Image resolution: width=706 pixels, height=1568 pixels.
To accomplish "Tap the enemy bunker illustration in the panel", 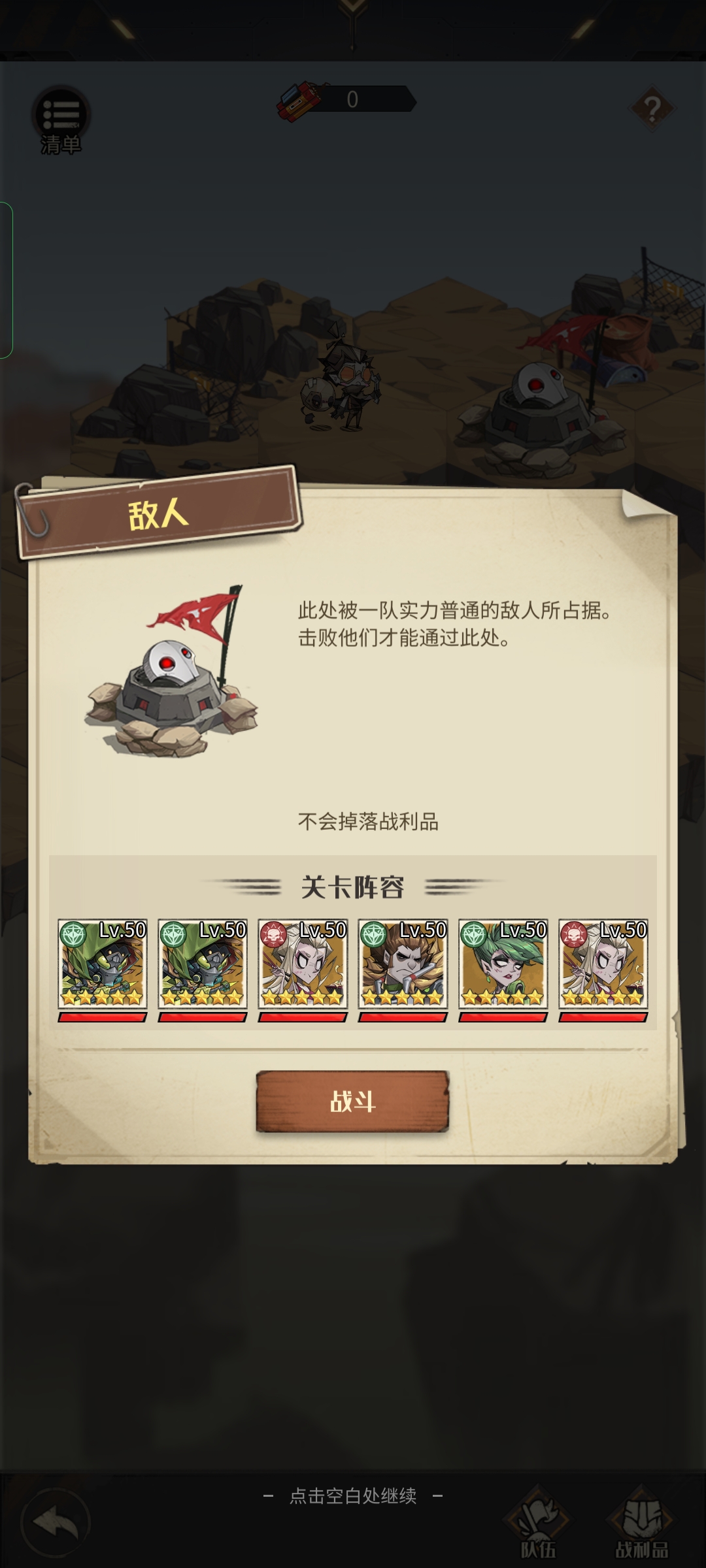I will click(171, 673).
